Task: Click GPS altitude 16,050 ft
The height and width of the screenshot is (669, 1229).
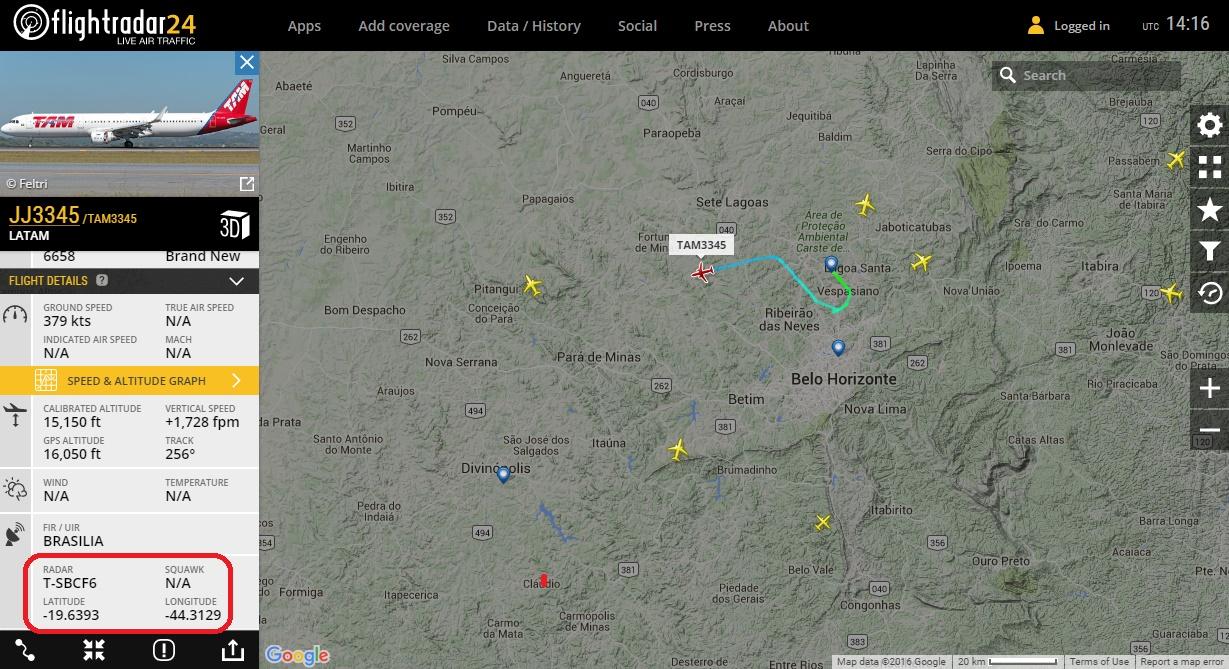Action: pyautogui.click(x=72, y=454)
